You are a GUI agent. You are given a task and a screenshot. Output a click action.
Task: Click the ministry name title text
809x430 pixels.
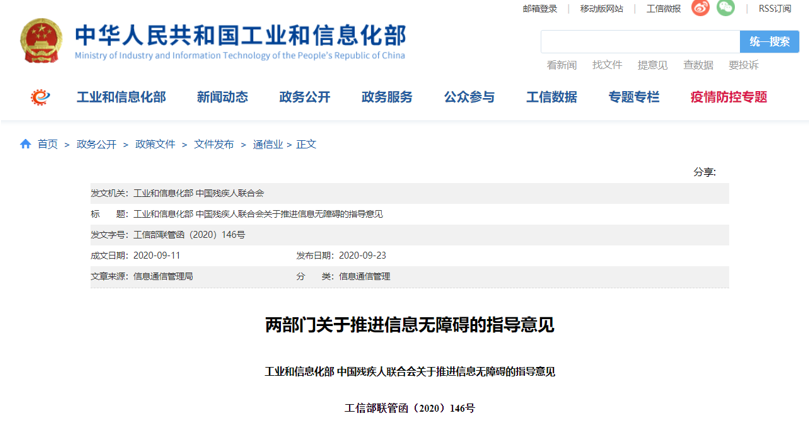coord(240,35)
